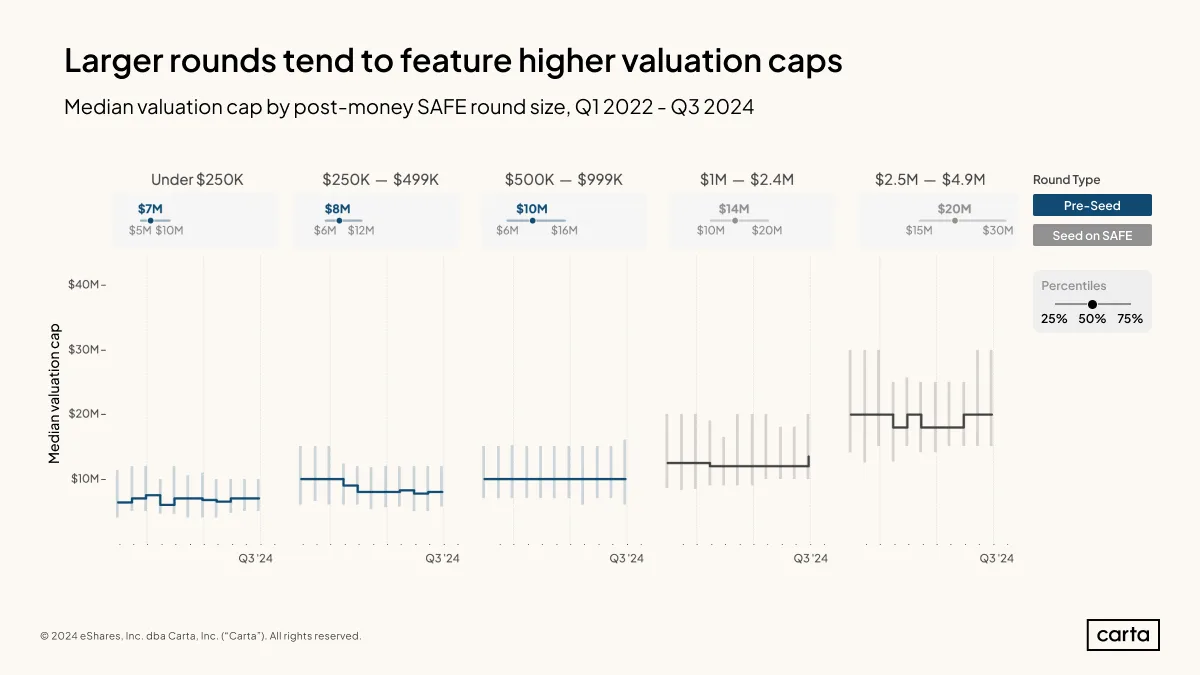Click the $14M median marker dot
Screen dimensions: 1200x675
(734, 220)
